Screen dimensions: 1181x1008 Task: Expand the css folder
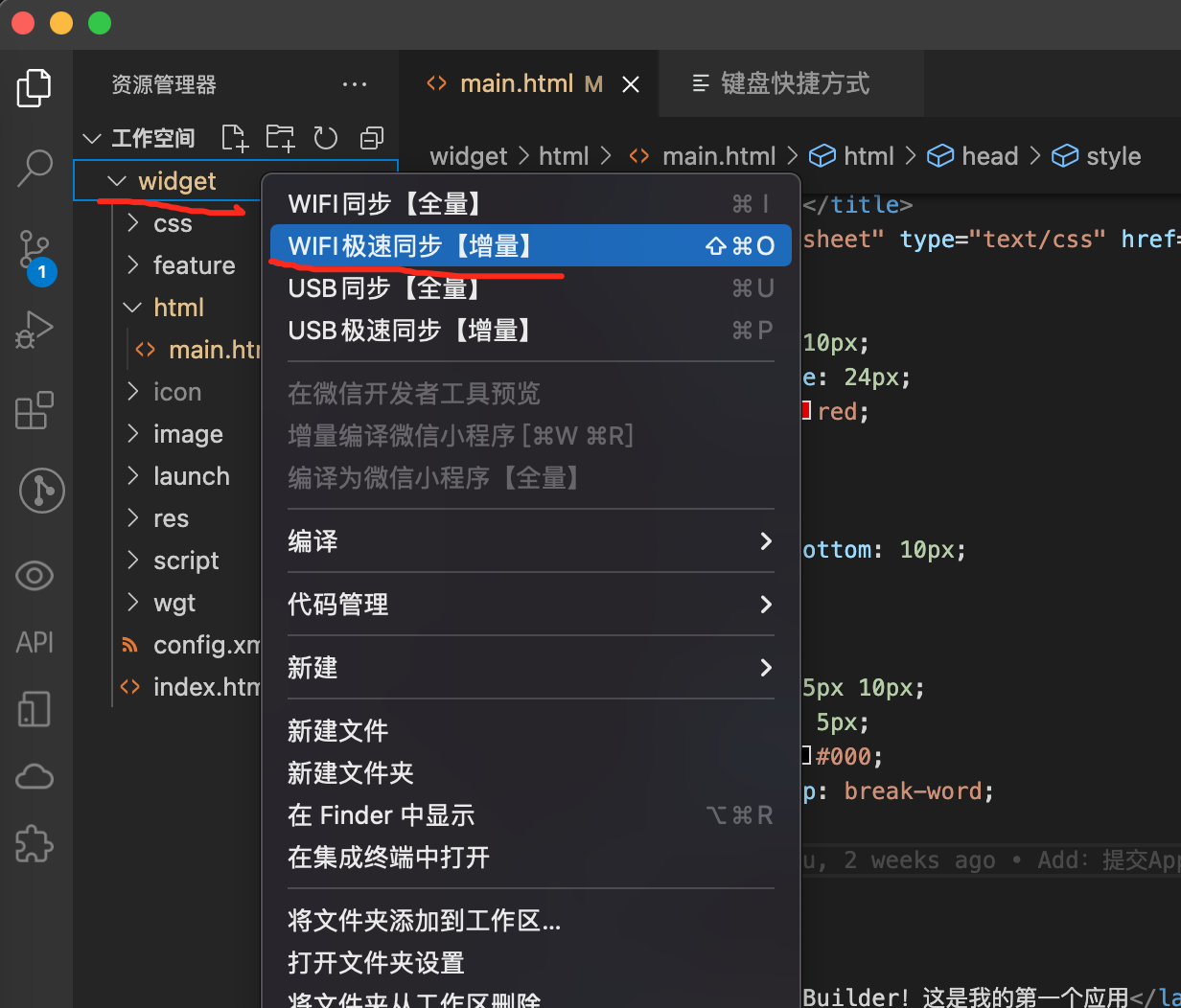[173, 223]
